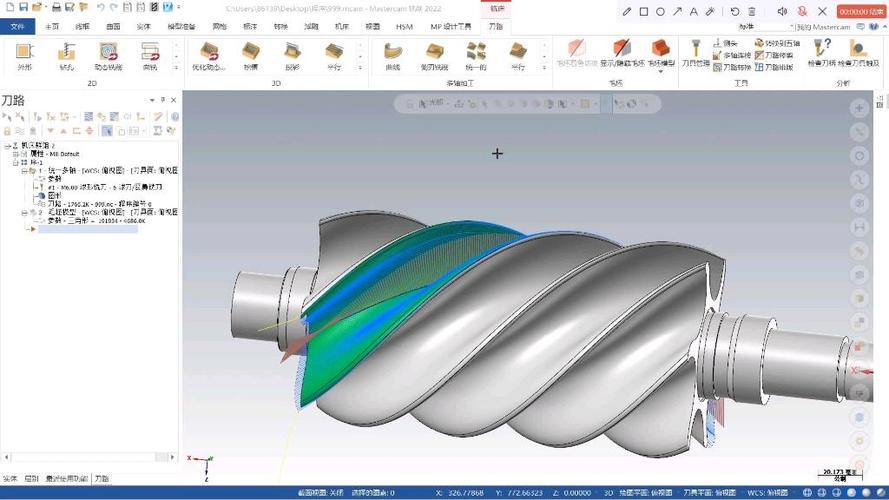Click 刀具平面: 俯视图 in the status bar
Screen dimensions: 889x500
709,493
